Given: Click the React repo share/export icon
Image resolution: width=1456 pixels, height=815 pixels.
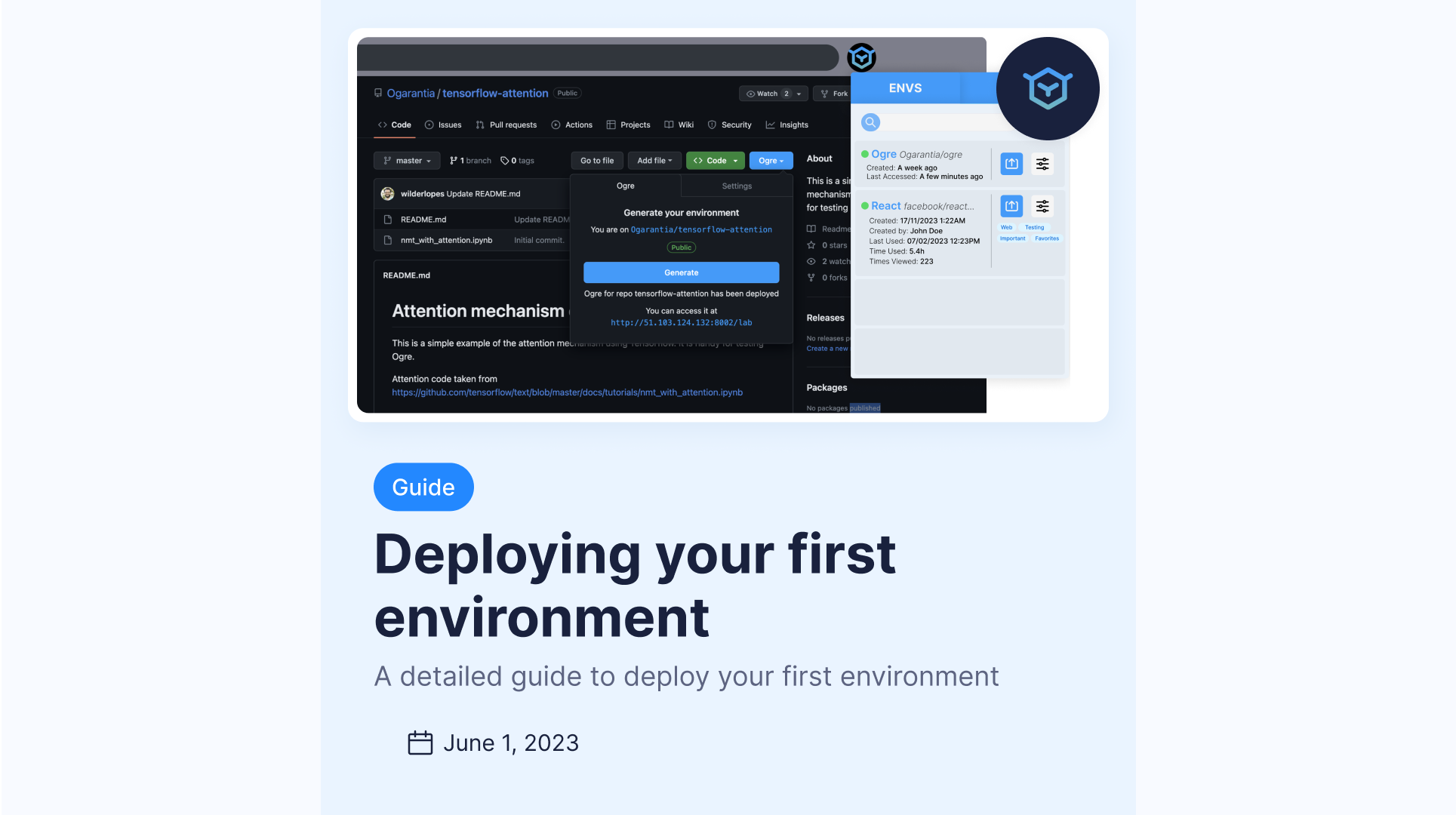Looking at the screenshot, I should pyautogui.click(x=1011, y=206).
